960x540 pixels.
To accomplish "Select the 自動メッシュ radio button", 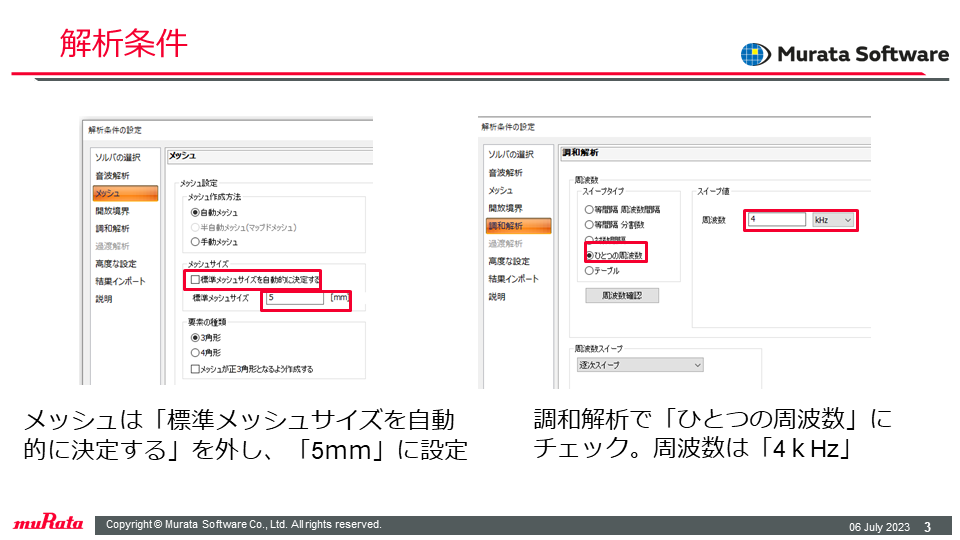I will click(195, 212).
